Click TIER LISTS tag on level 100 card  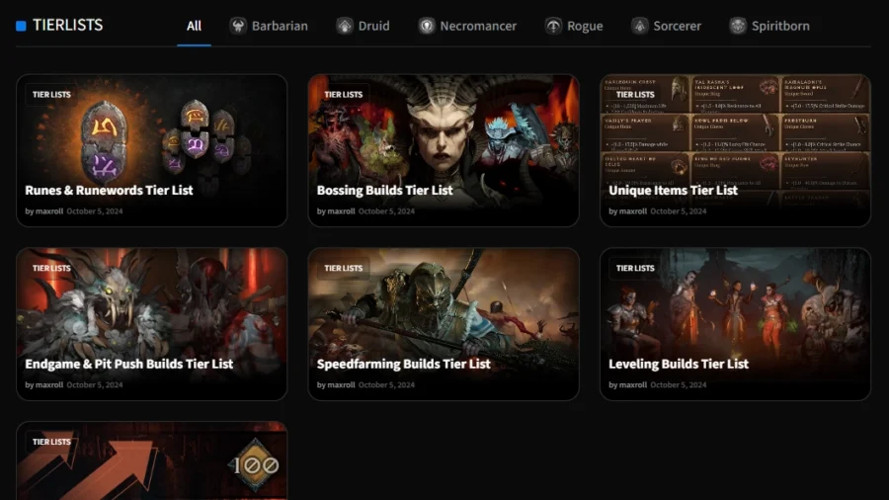click(52, 442)
